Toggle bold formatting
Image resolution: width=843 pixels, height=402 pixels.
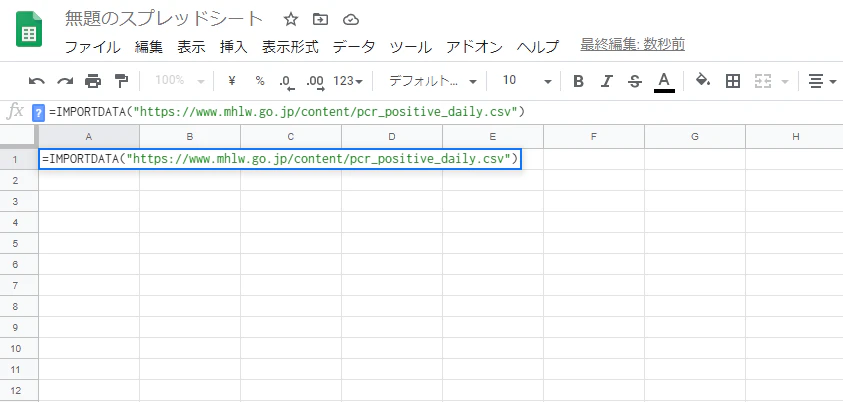pyautogui.click(x=578, y=81)
